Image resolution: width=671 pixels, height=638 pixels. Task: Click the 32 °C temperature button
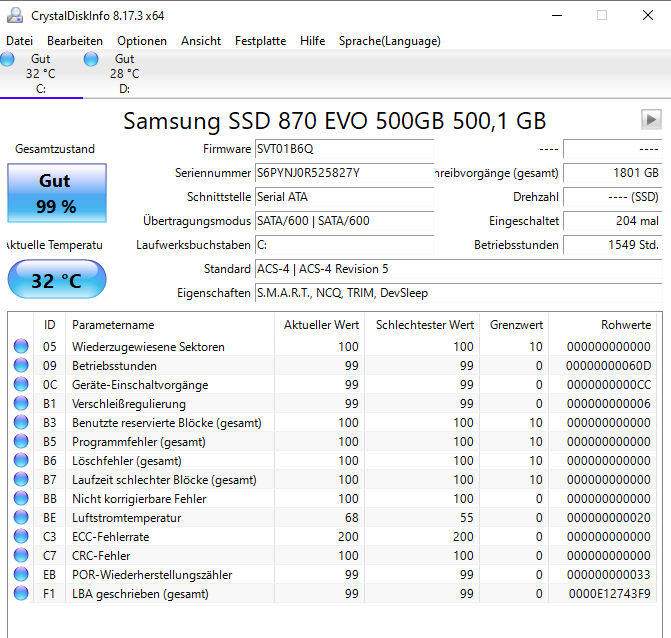(x=57, y=279)
